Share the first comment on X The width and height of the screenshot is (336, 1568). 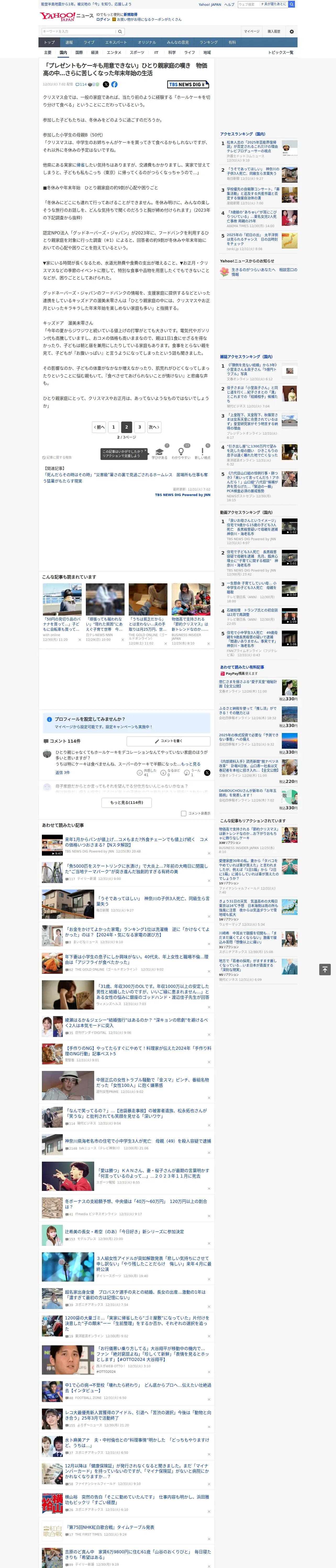click(207, 773)
